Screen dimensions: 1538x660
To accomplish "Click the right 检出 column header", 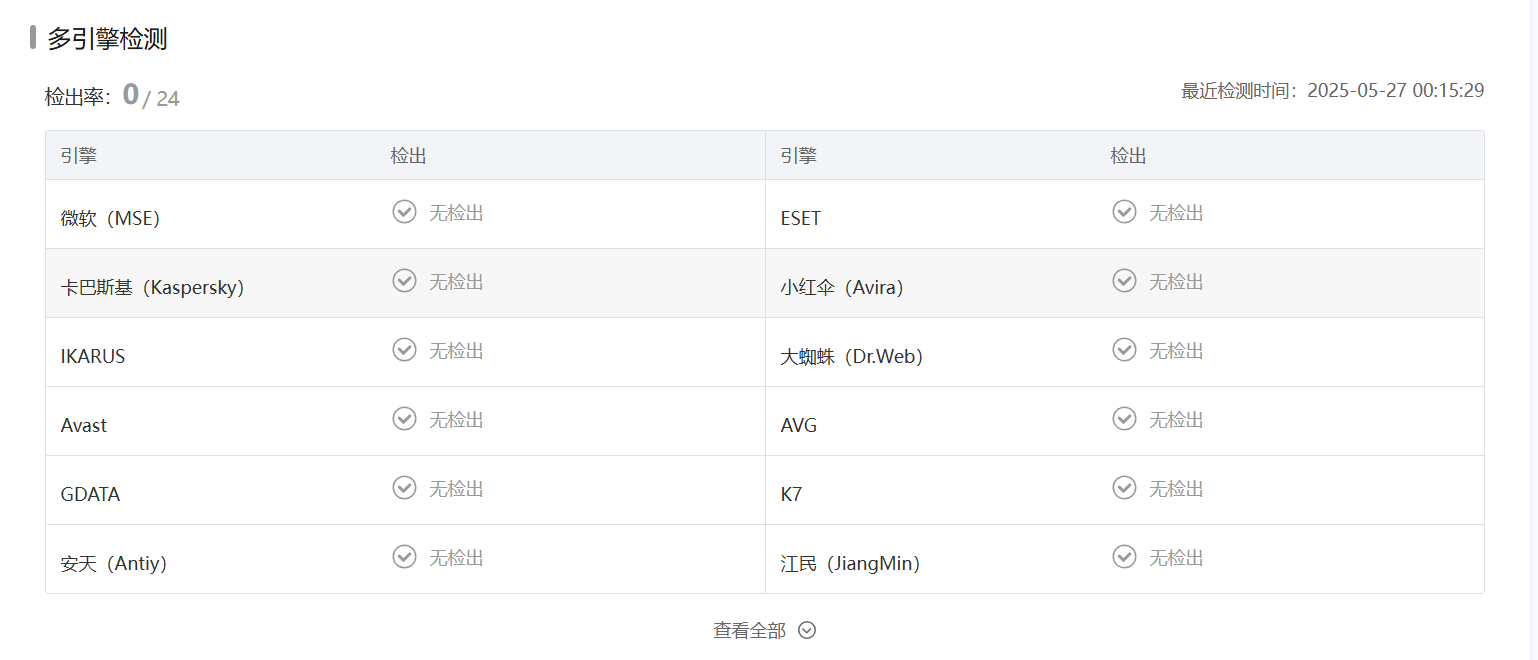I will click(x=1128, y=156).
